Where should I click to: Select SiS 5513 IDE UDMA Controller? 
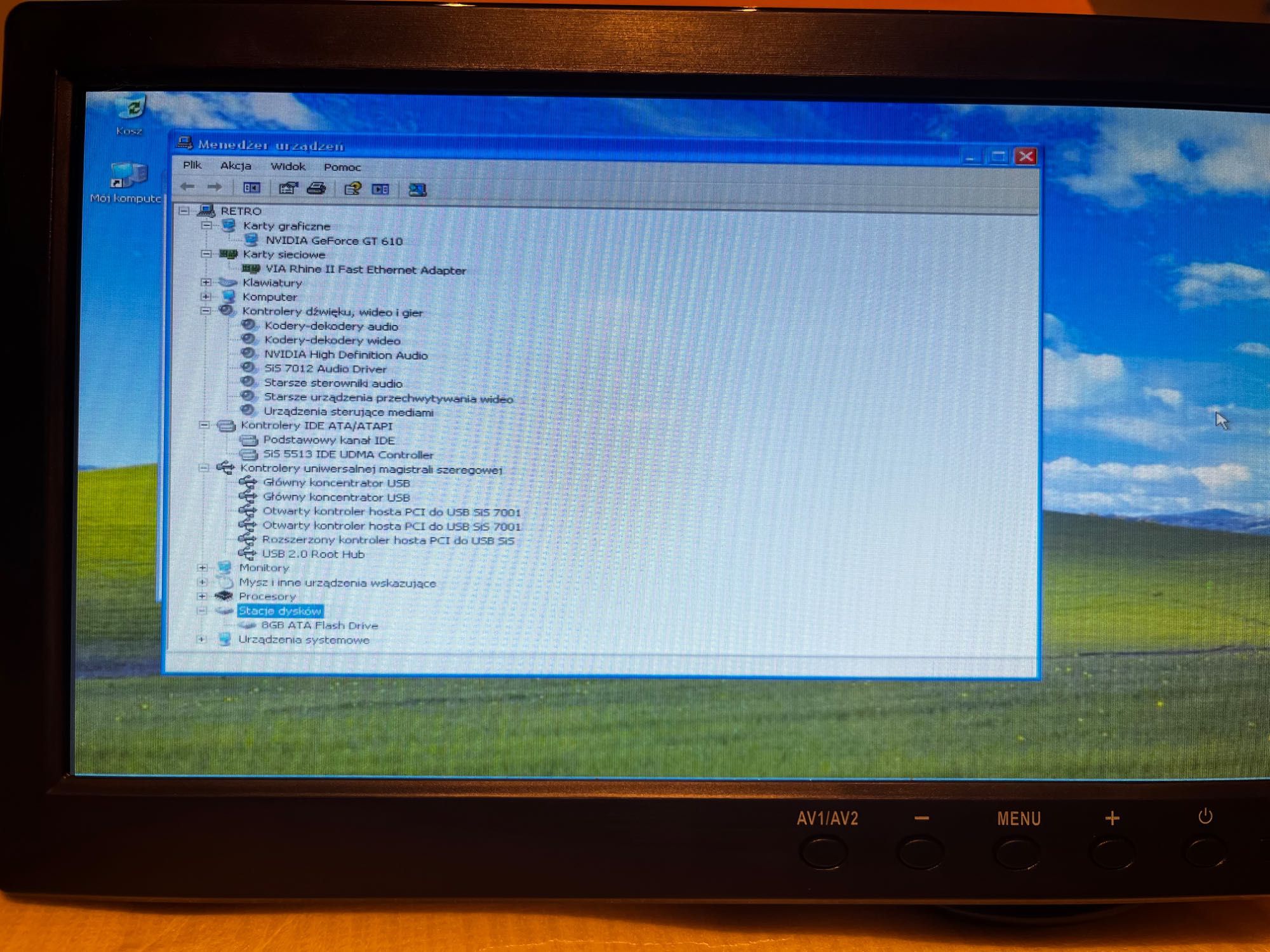pos(348,454)
